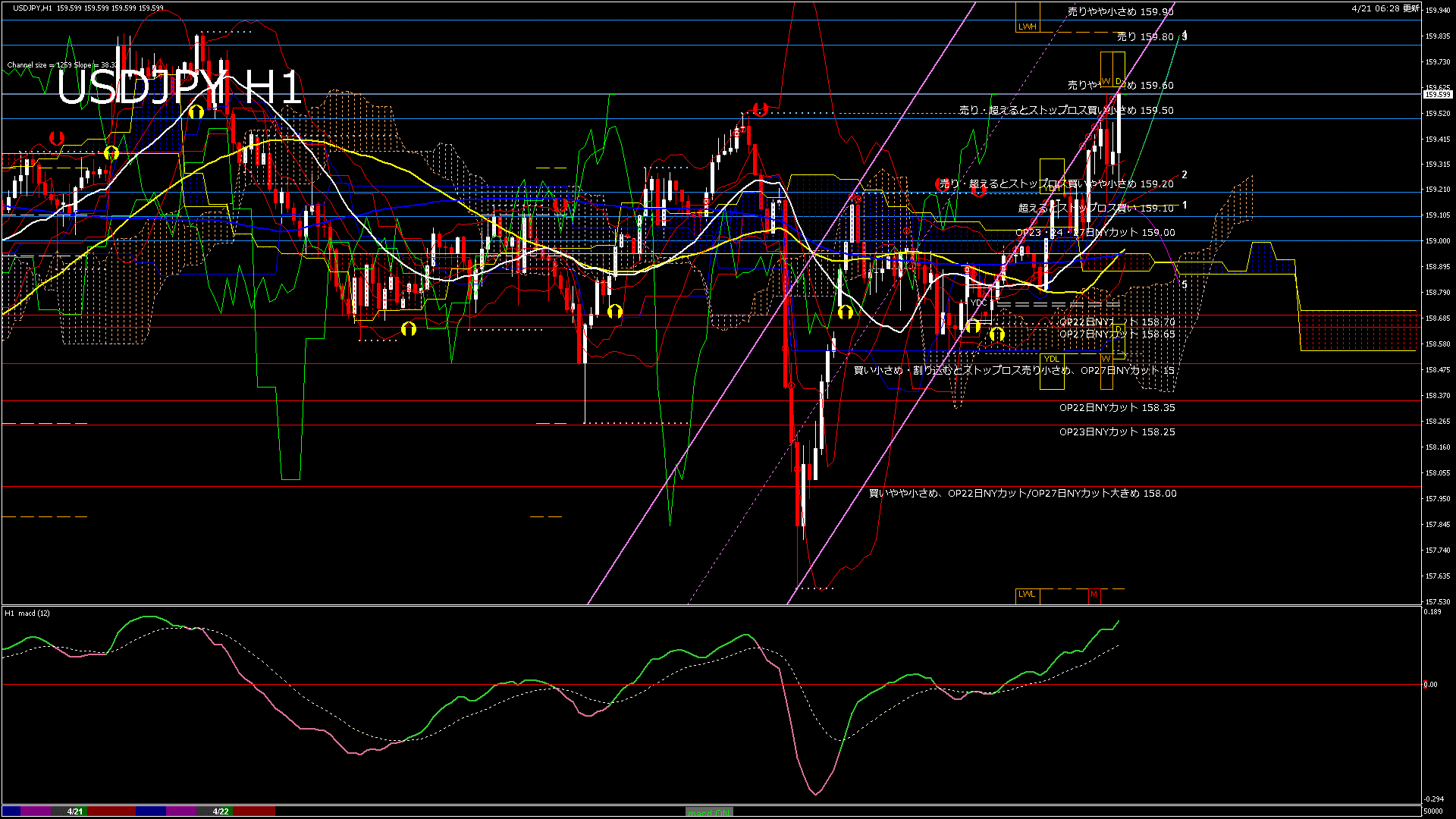Image resolution: width=1456 pixels, height=819 pixels.
Task: Click the 4/21 date label on session bar
Action: [74, 811]
